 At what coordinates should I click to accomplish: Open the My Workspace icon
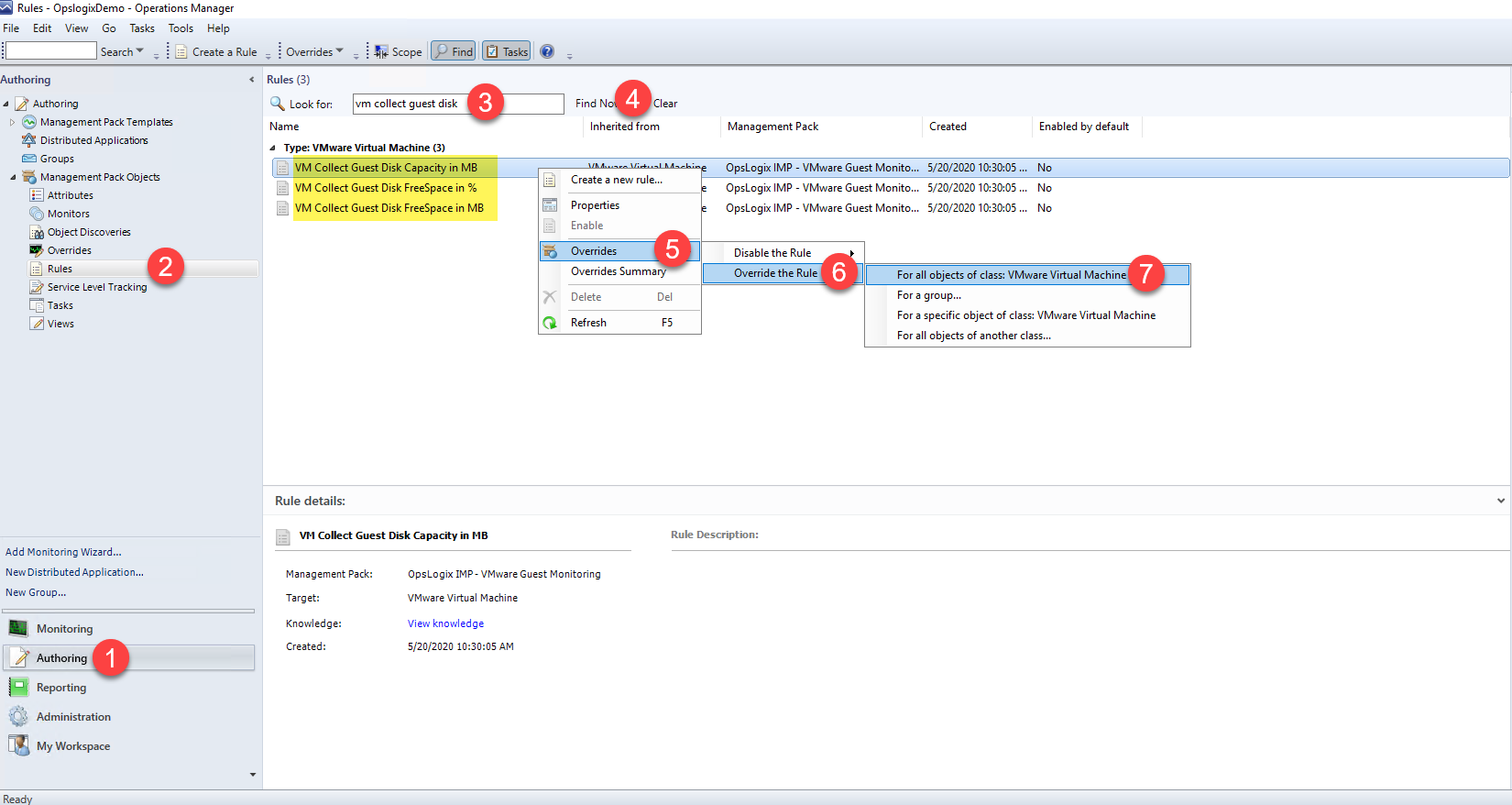point(18,745)
